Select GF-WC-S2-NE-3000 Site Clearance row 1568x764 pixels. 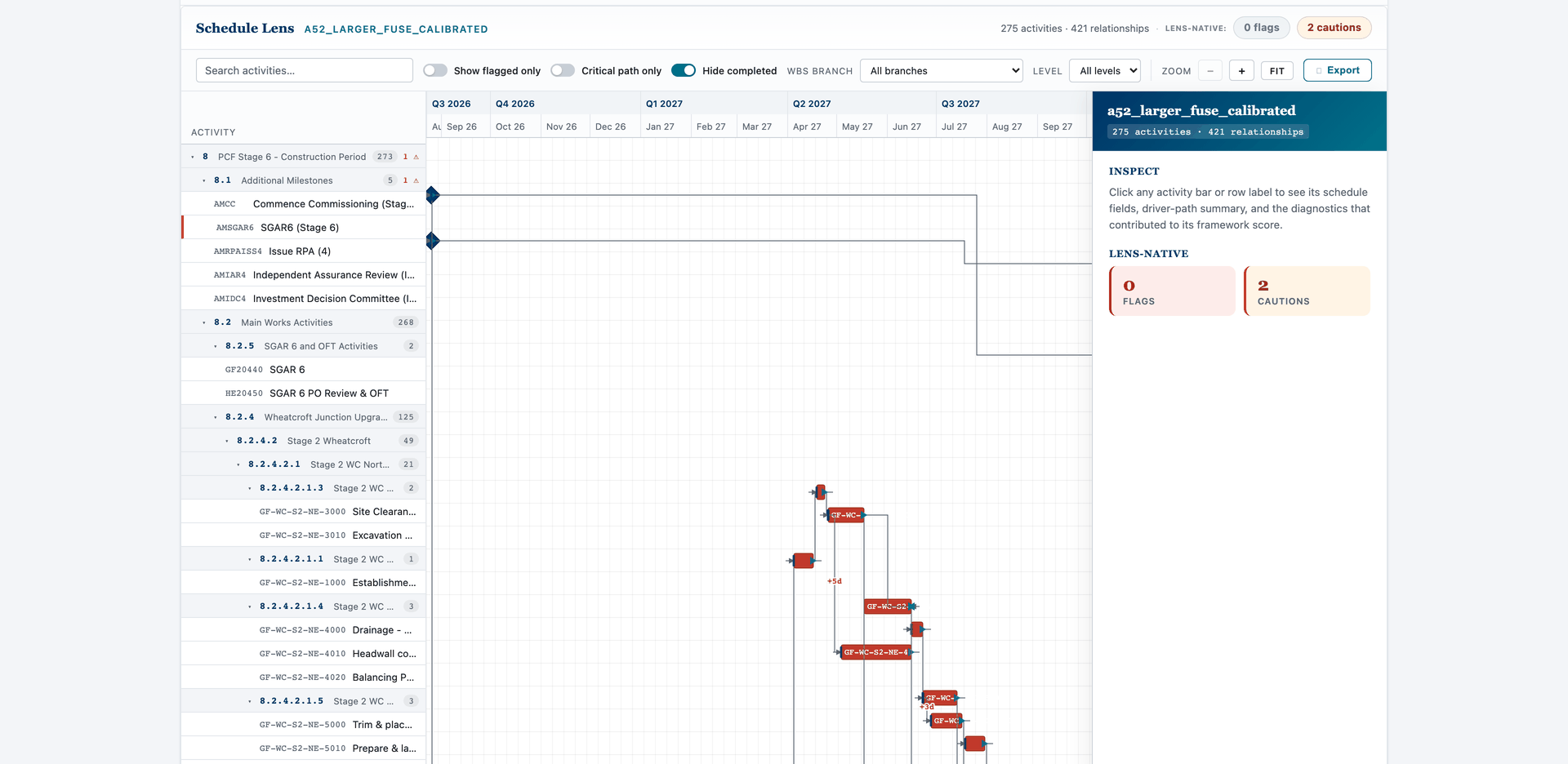[x=303, y=512]
